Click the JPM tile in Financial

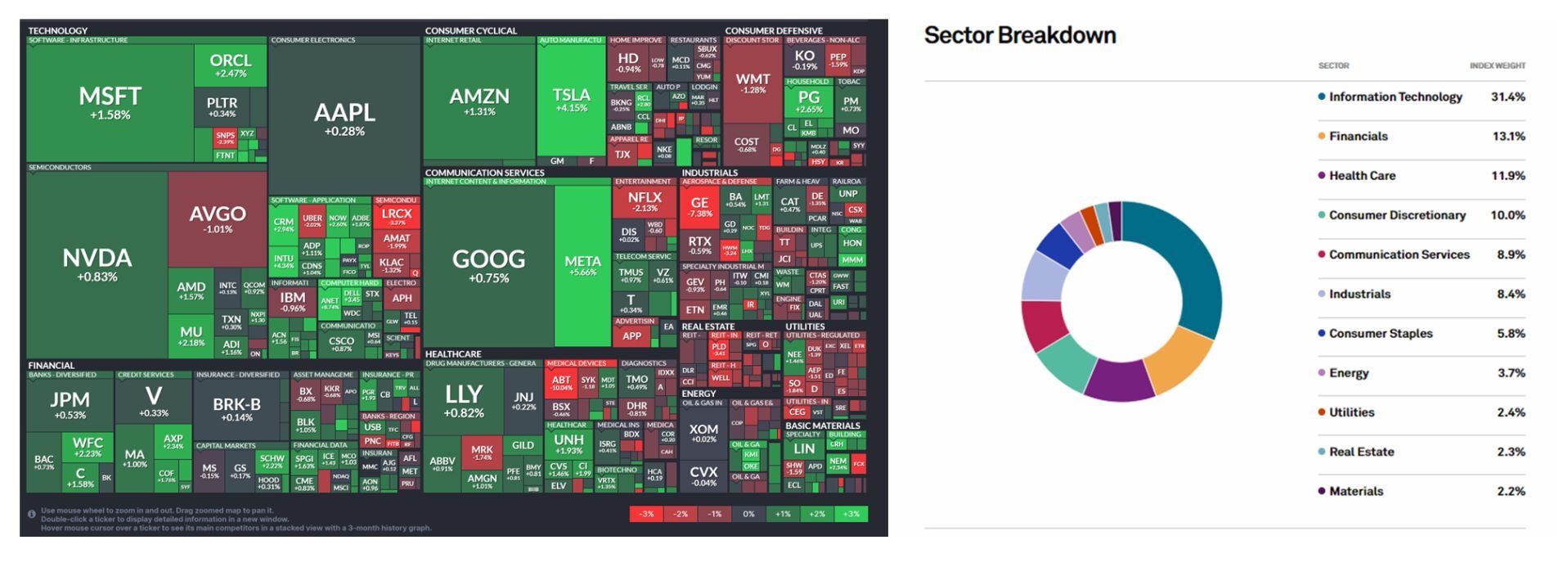[x=70, y=404]
